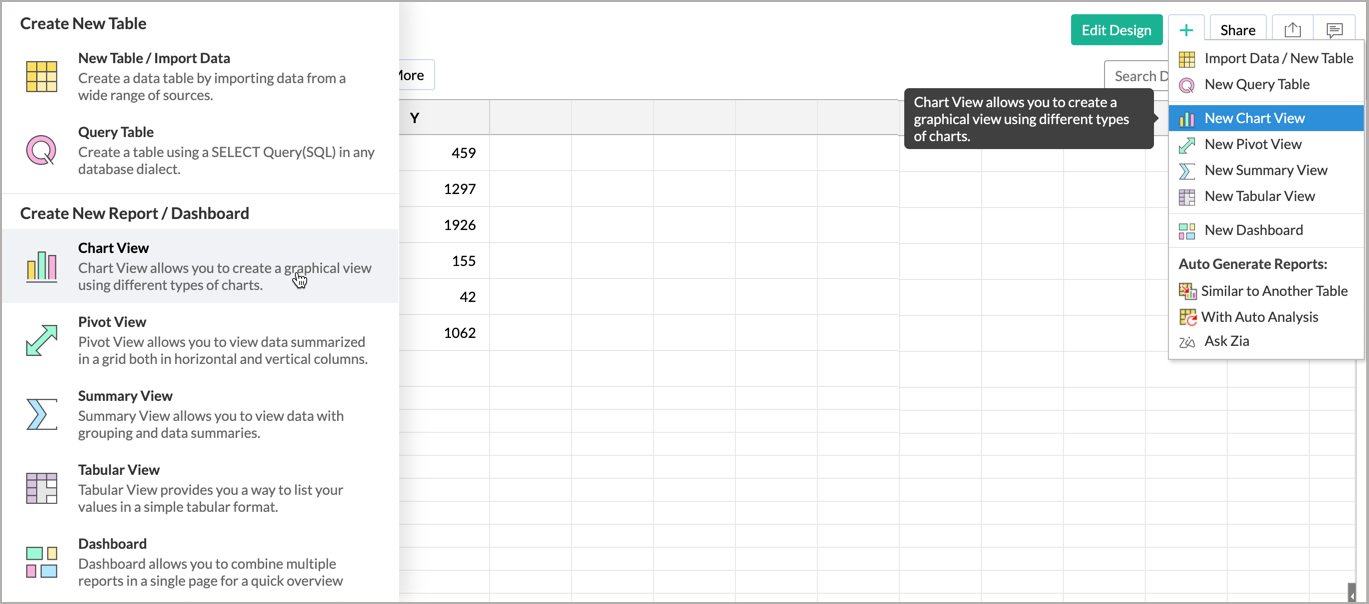Choose New Dashboard in dropdown menu
This screenshot has height=604, width=1369.
pyautogui.click(x=1253, y=230)
